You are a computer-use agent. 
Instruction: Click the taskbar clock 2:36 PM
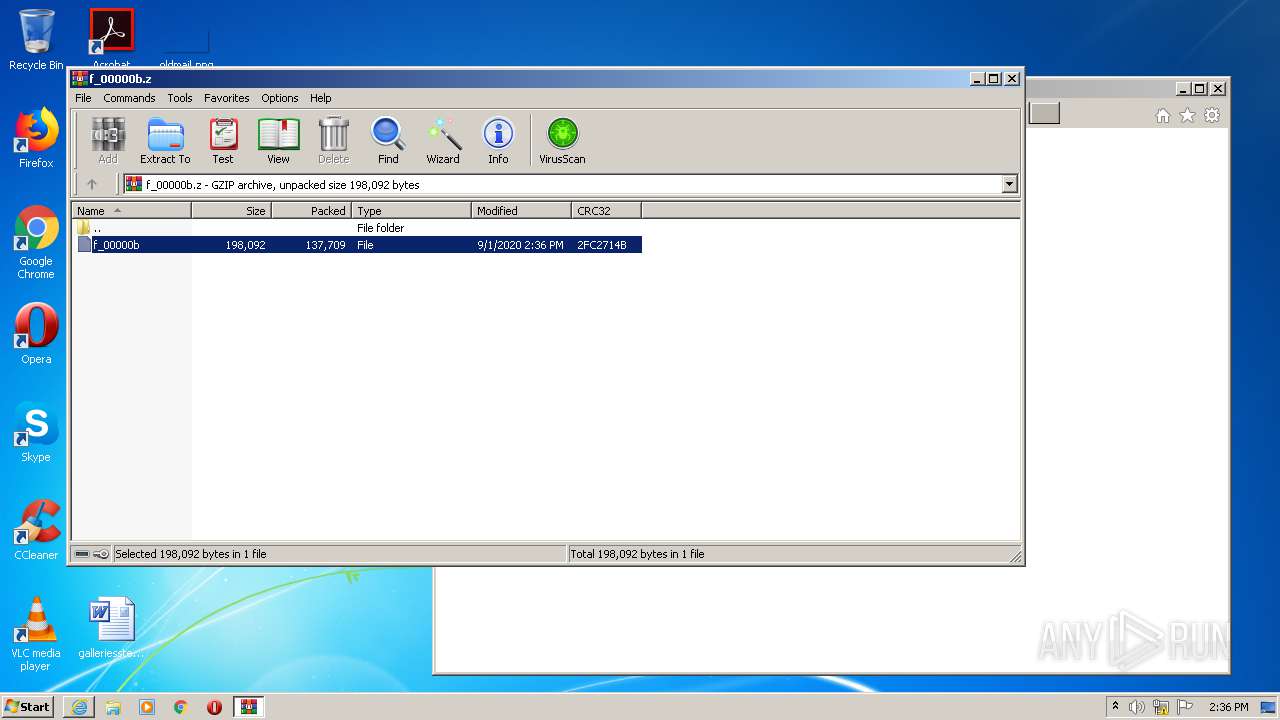click(x=1228, y=707)
